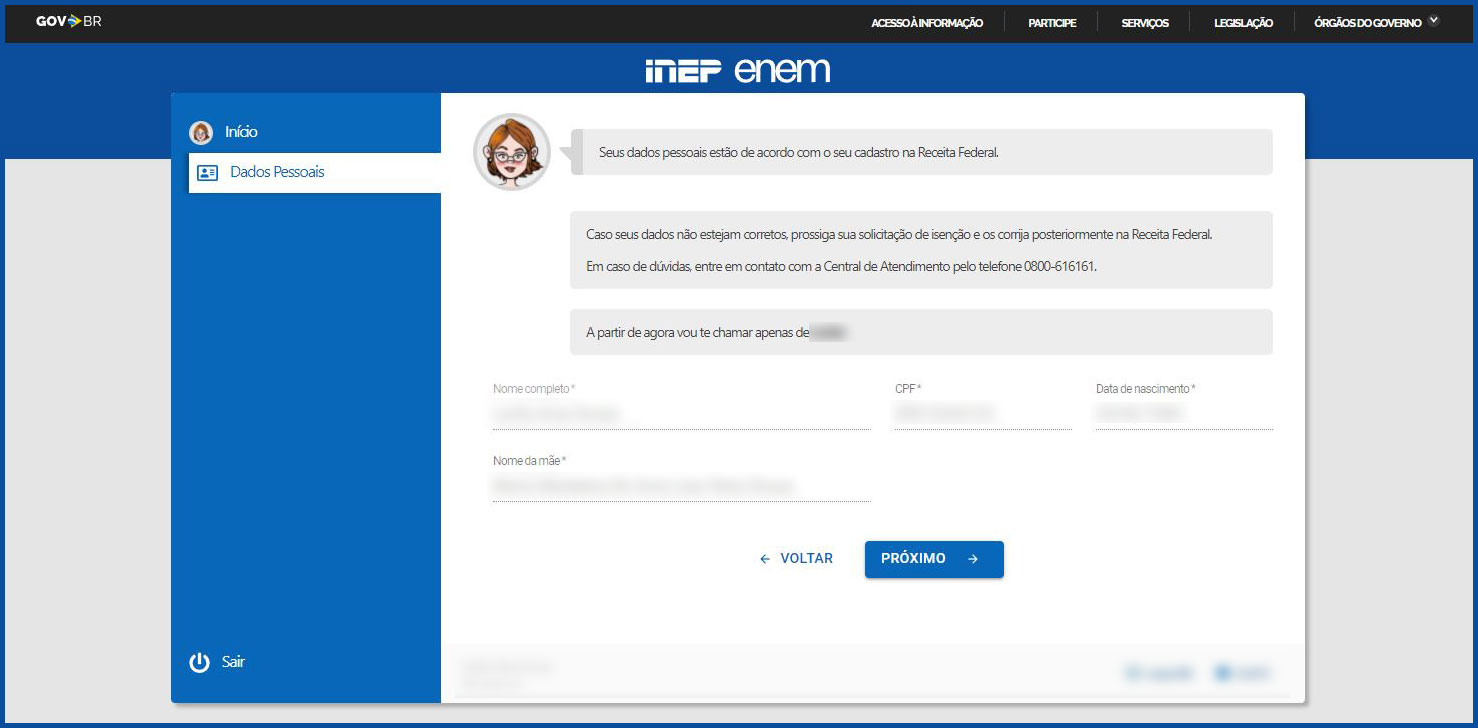Click the assistant avatar with glasses
1478x728 pixels.
pos(512,152)
